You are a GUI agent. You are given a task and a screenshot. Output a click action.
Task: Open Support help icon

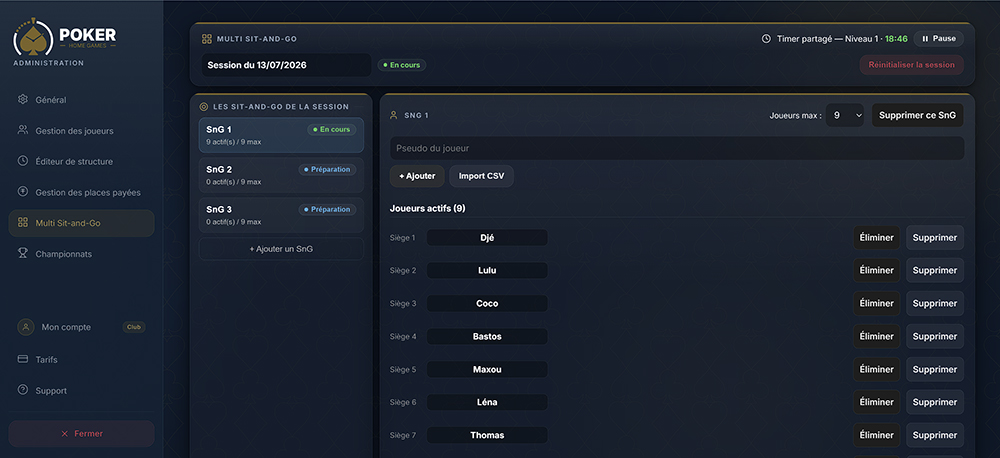click(23, 390)
